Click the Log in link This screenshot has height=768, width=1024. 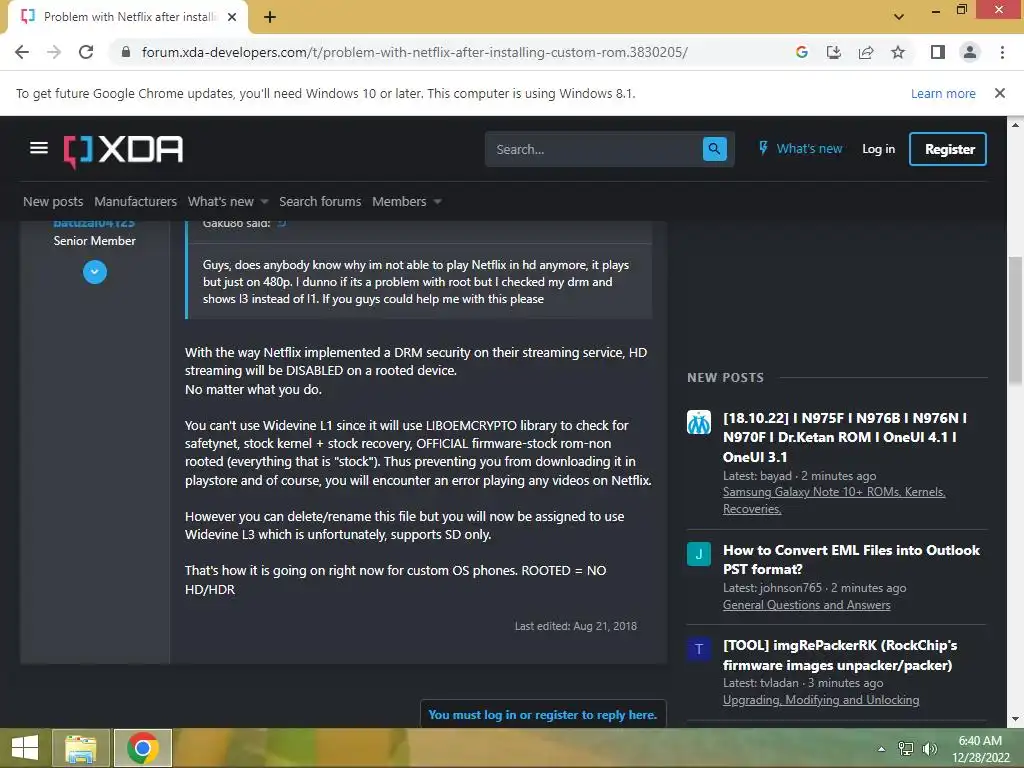[878, 149]
